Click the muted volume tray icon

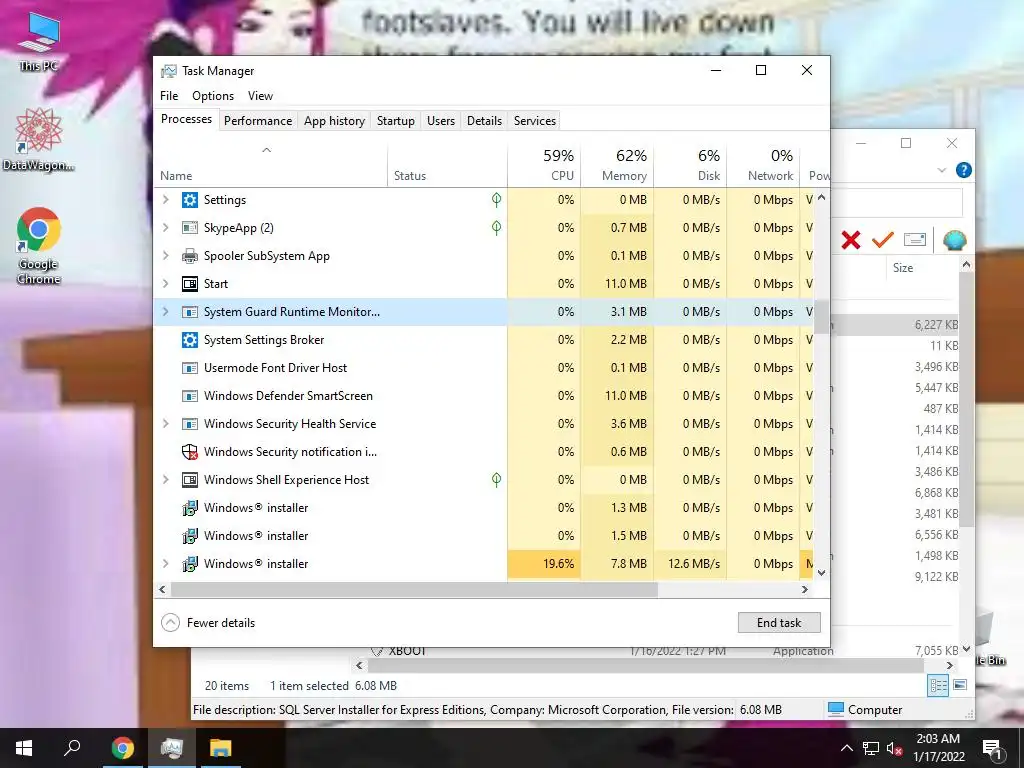[894, 748]
